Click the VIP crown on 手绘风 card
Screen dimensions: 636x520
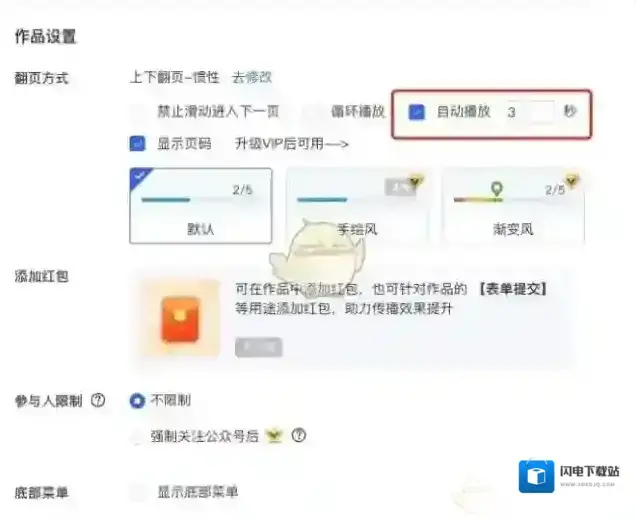(416, 181)
